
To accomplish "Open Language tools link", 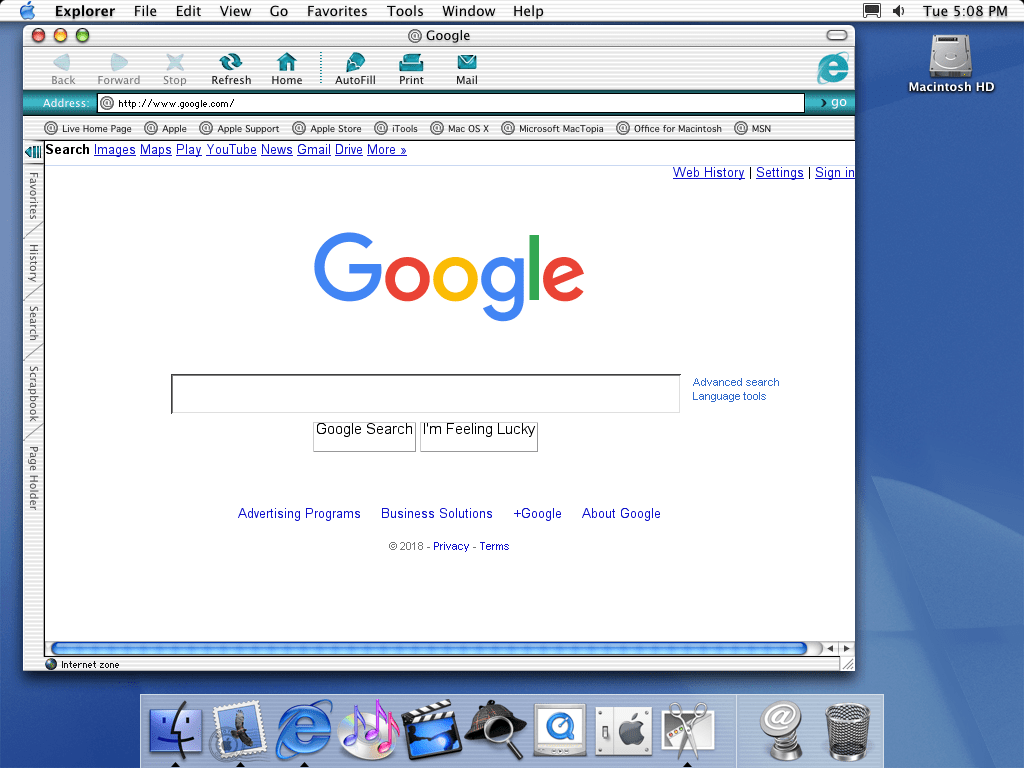I will [729, 396].
